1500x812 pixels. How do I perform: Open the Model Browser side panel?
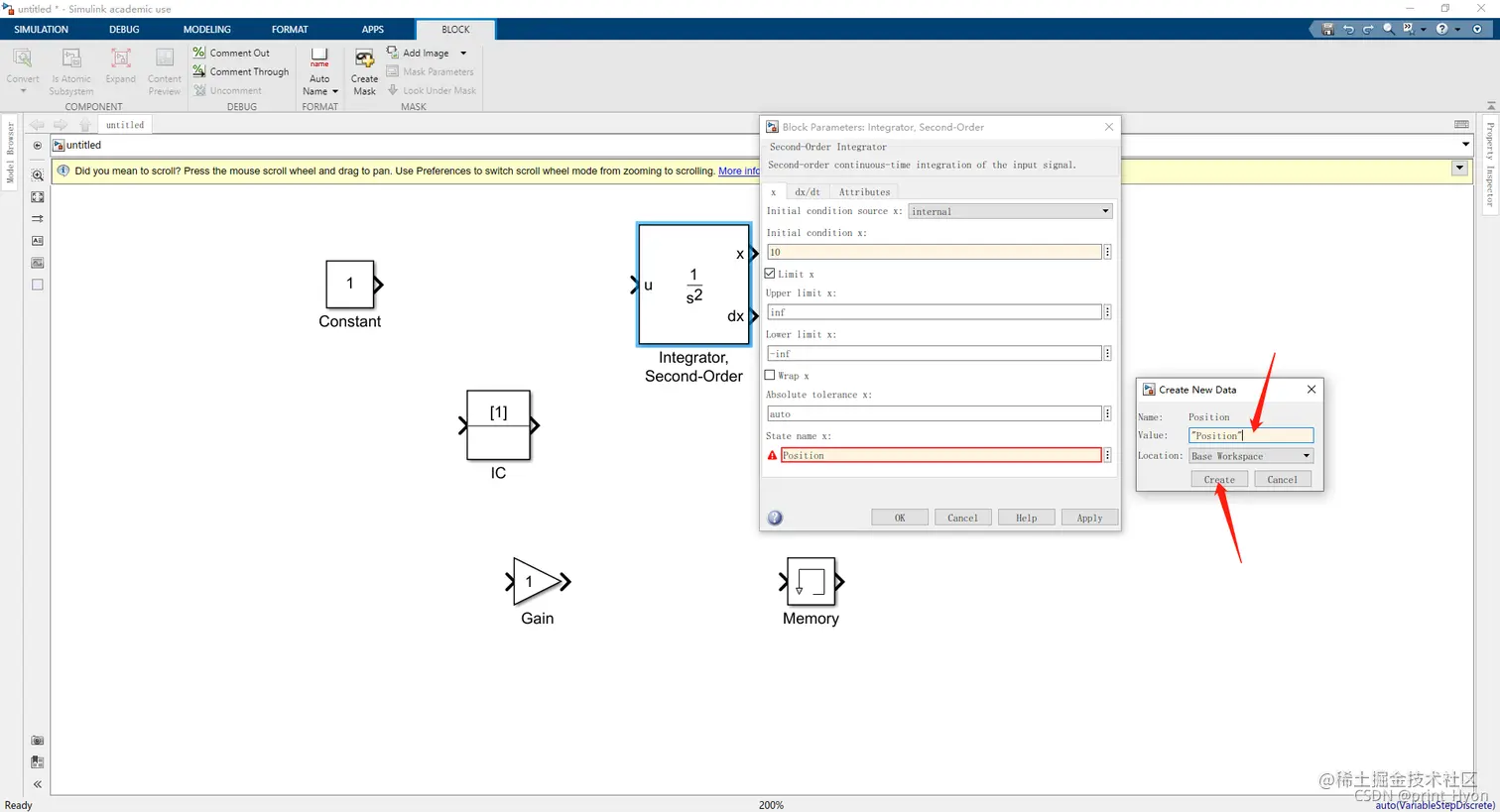pos(10,154)
